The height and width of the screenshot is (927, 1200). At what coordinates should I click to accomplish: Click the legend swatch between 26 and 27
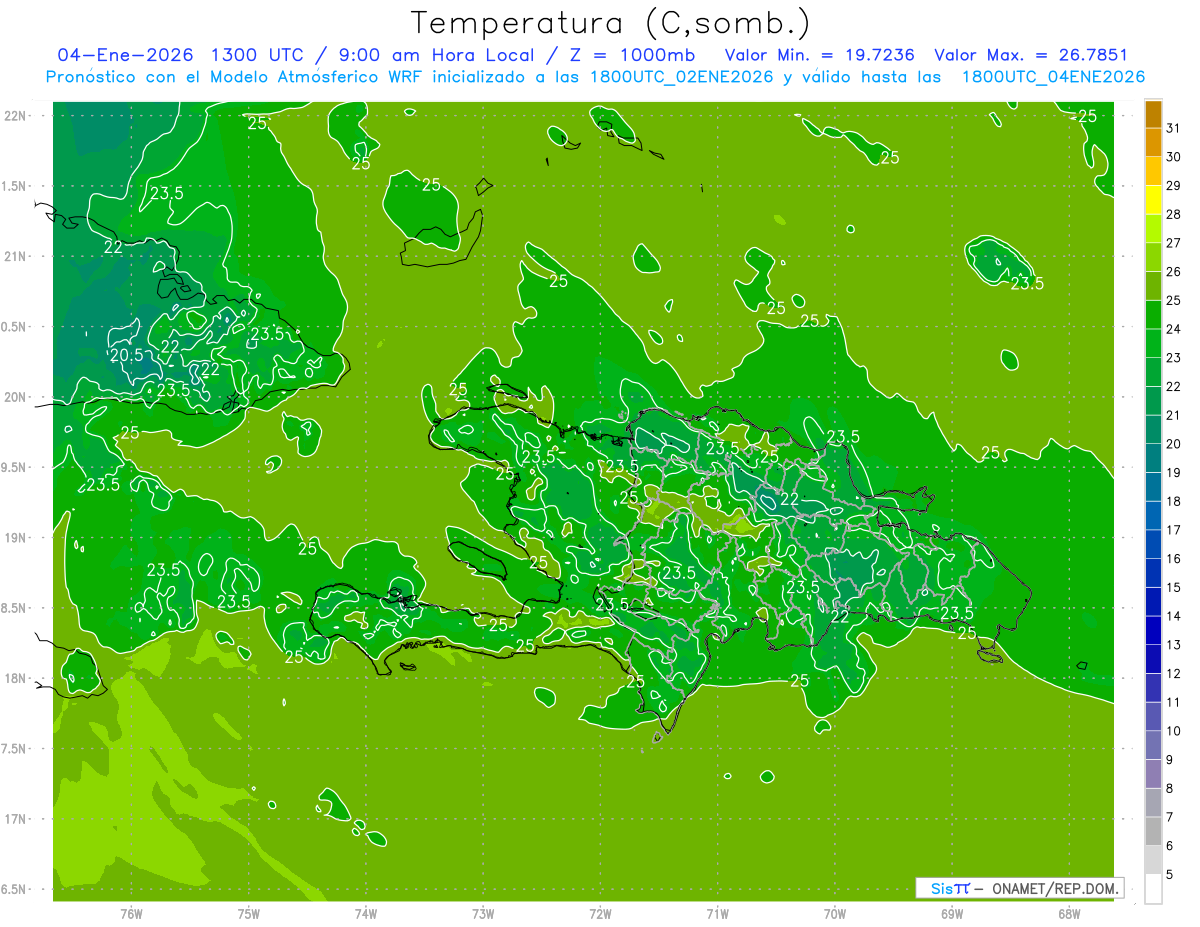tap(1153, 257)
